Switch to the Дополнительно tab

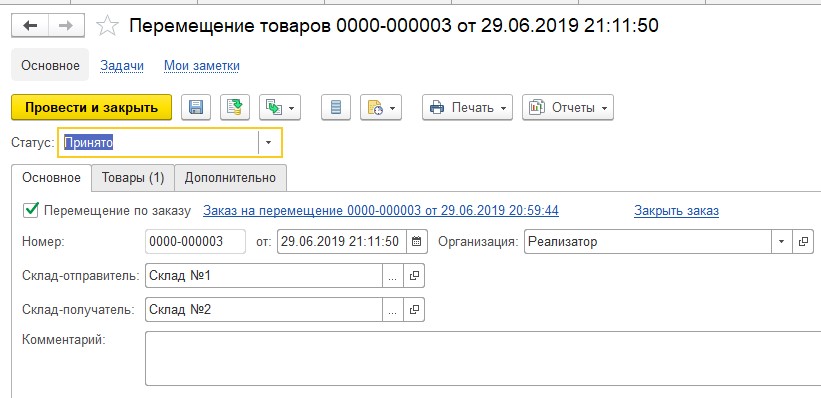coord(230,178)
